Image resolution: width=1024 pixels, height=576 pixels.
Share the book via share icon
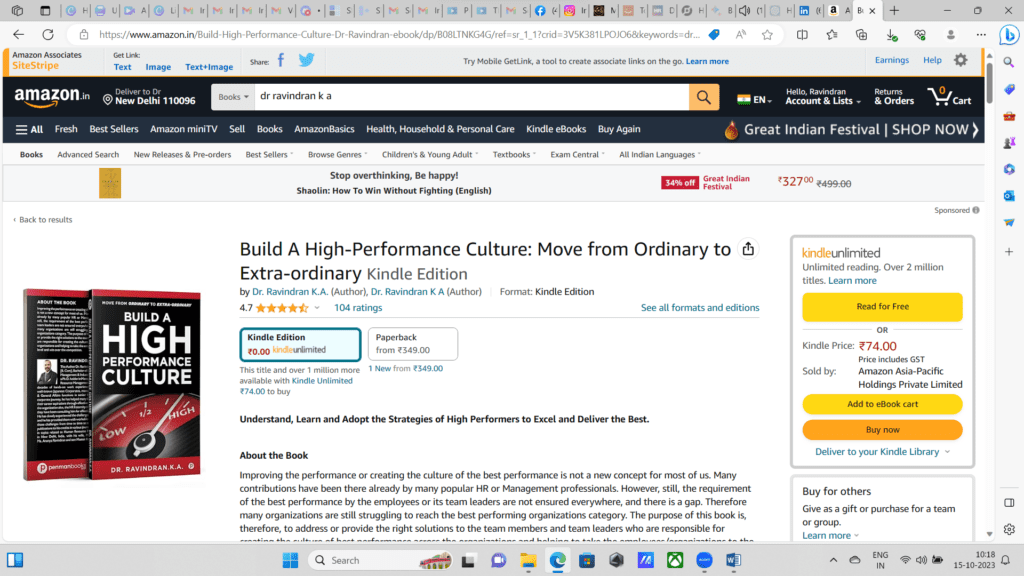tap(748, 249)
